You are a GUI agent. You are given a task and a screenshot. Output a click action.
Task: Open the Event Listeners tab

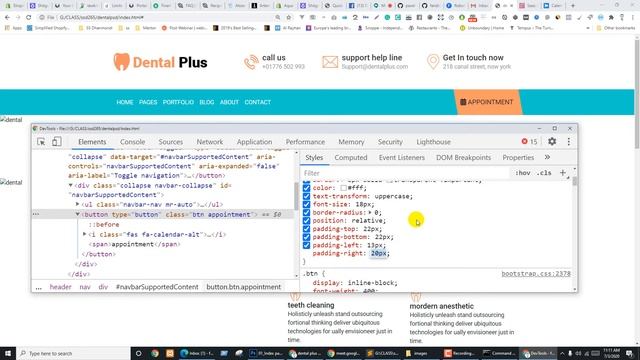pyautogui.click(x=402, y=157)
